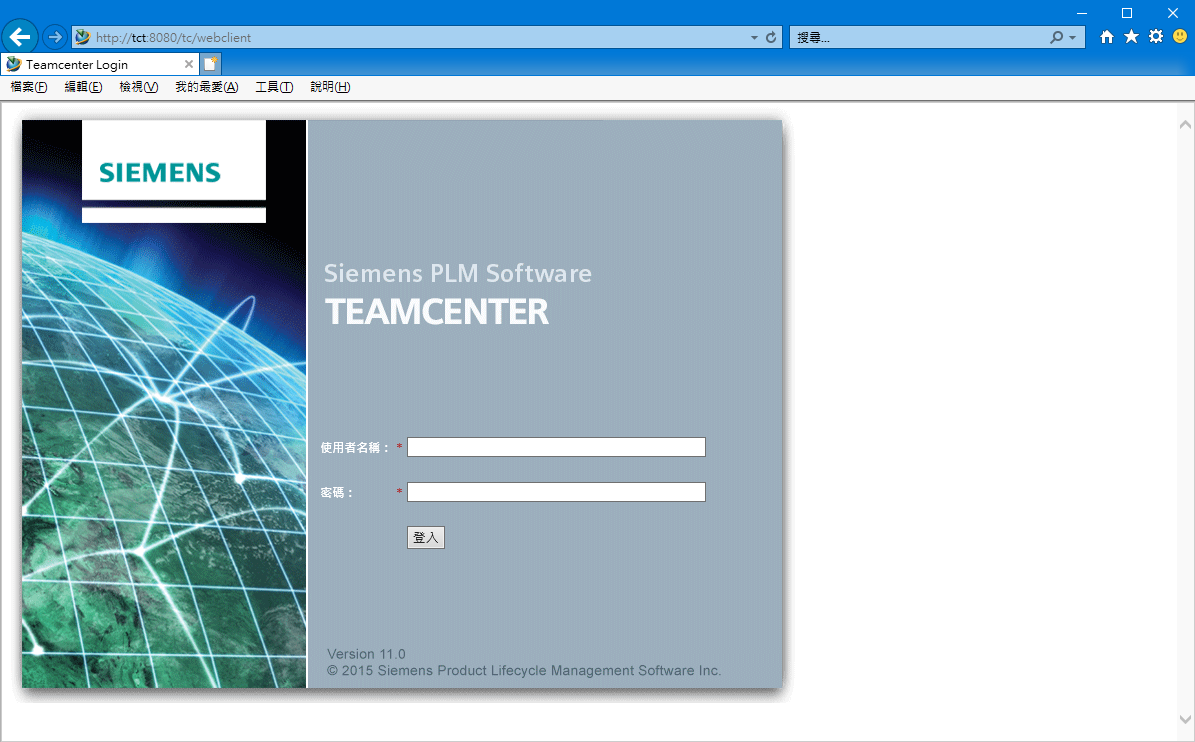Image resolution: width=1195 pixels, height=742 pixels.
Task: Click the browser Forward arrow button
Action: click(x=55, y=37)
